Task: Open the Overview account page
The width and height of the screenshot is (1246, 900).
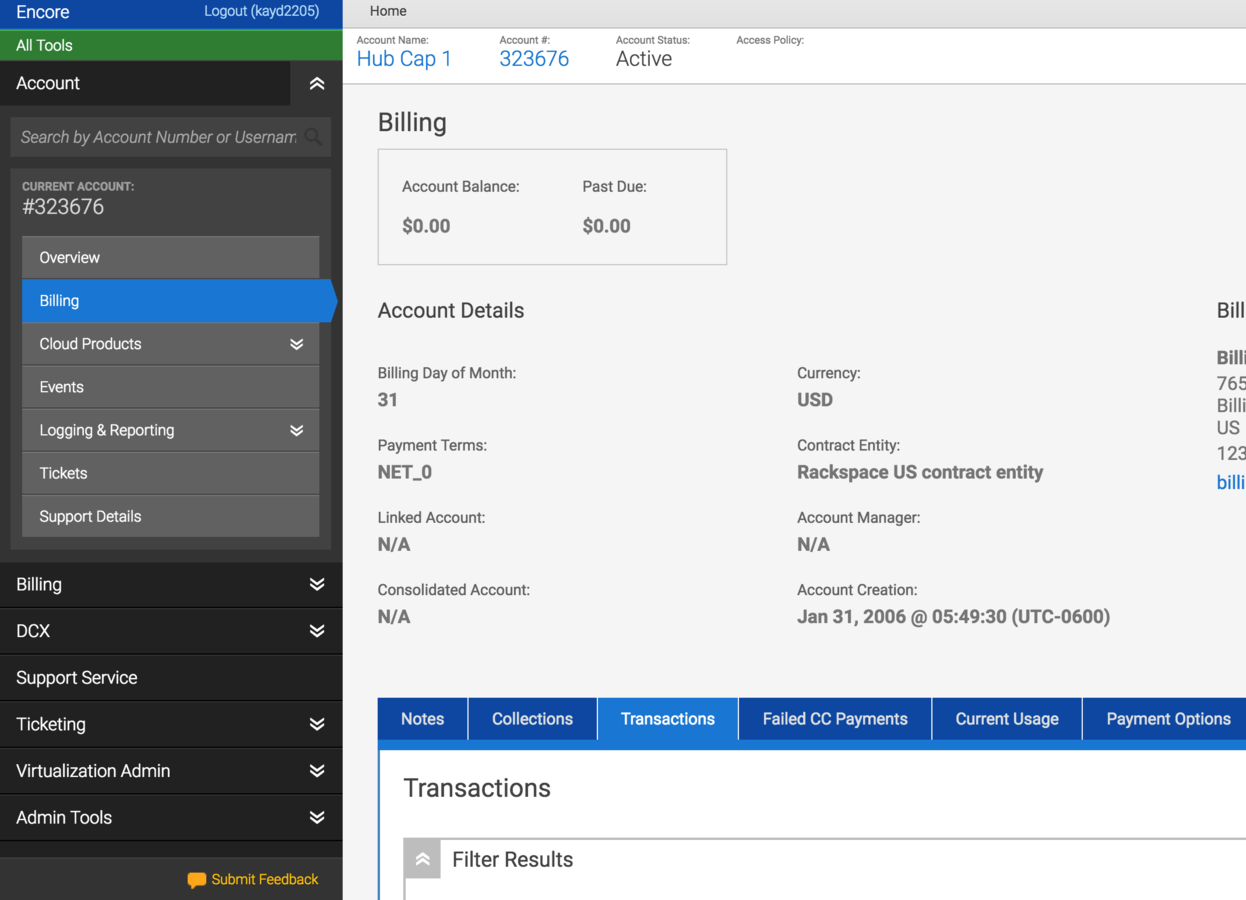Action: (x=171, y=258)
